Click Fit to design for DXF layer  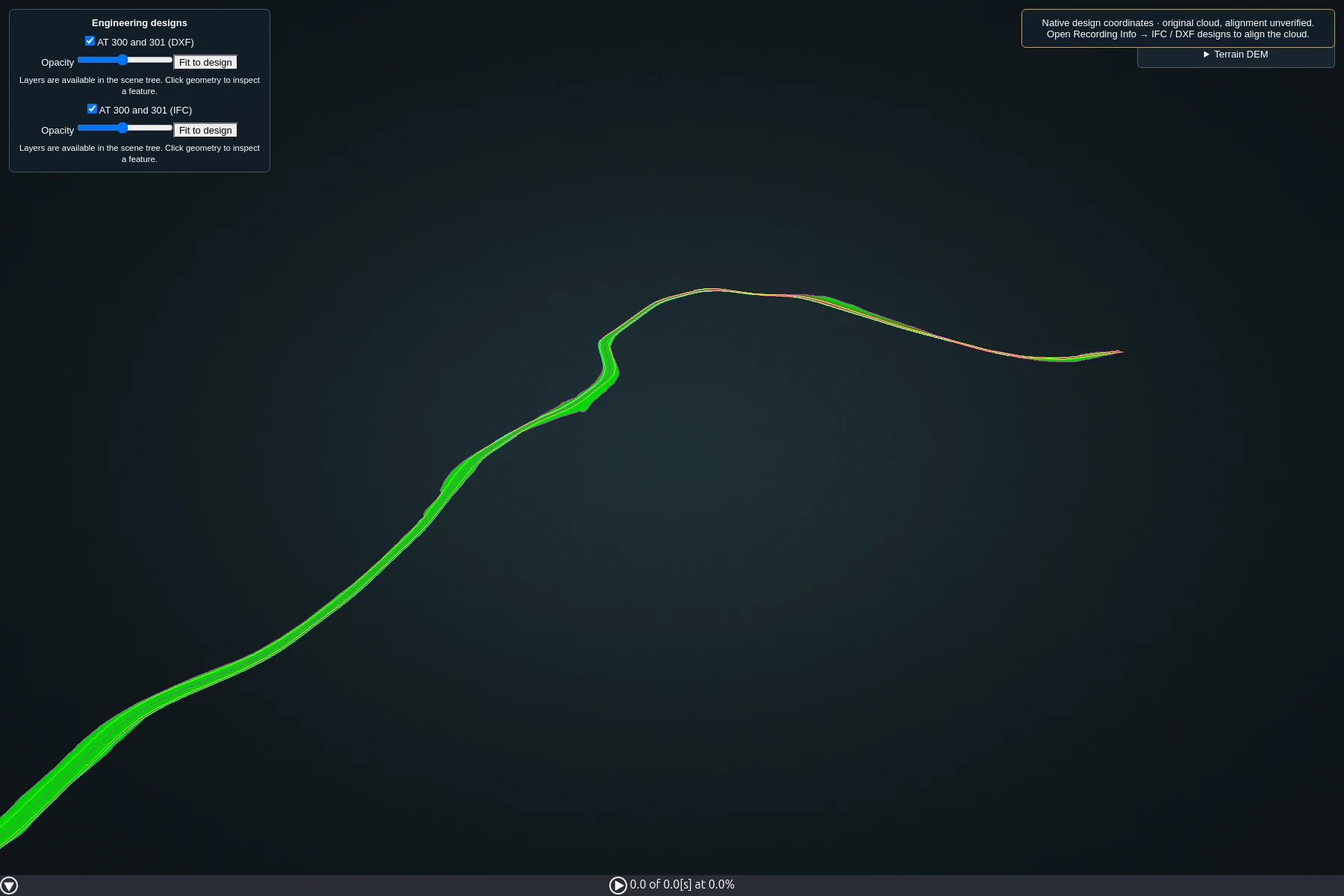[205, 63]
